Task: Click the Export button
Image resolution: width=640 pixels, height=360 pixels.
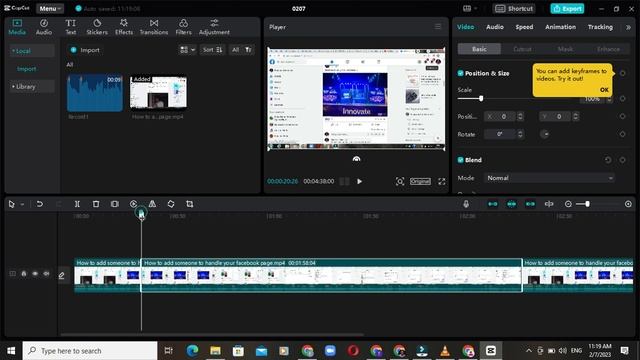Action: (567, 9)
